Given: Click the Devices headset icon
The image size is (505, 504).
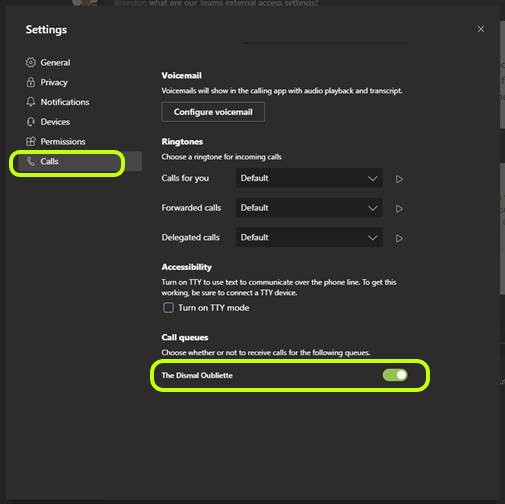Looking at the screenshot, I should click(31, 122).
